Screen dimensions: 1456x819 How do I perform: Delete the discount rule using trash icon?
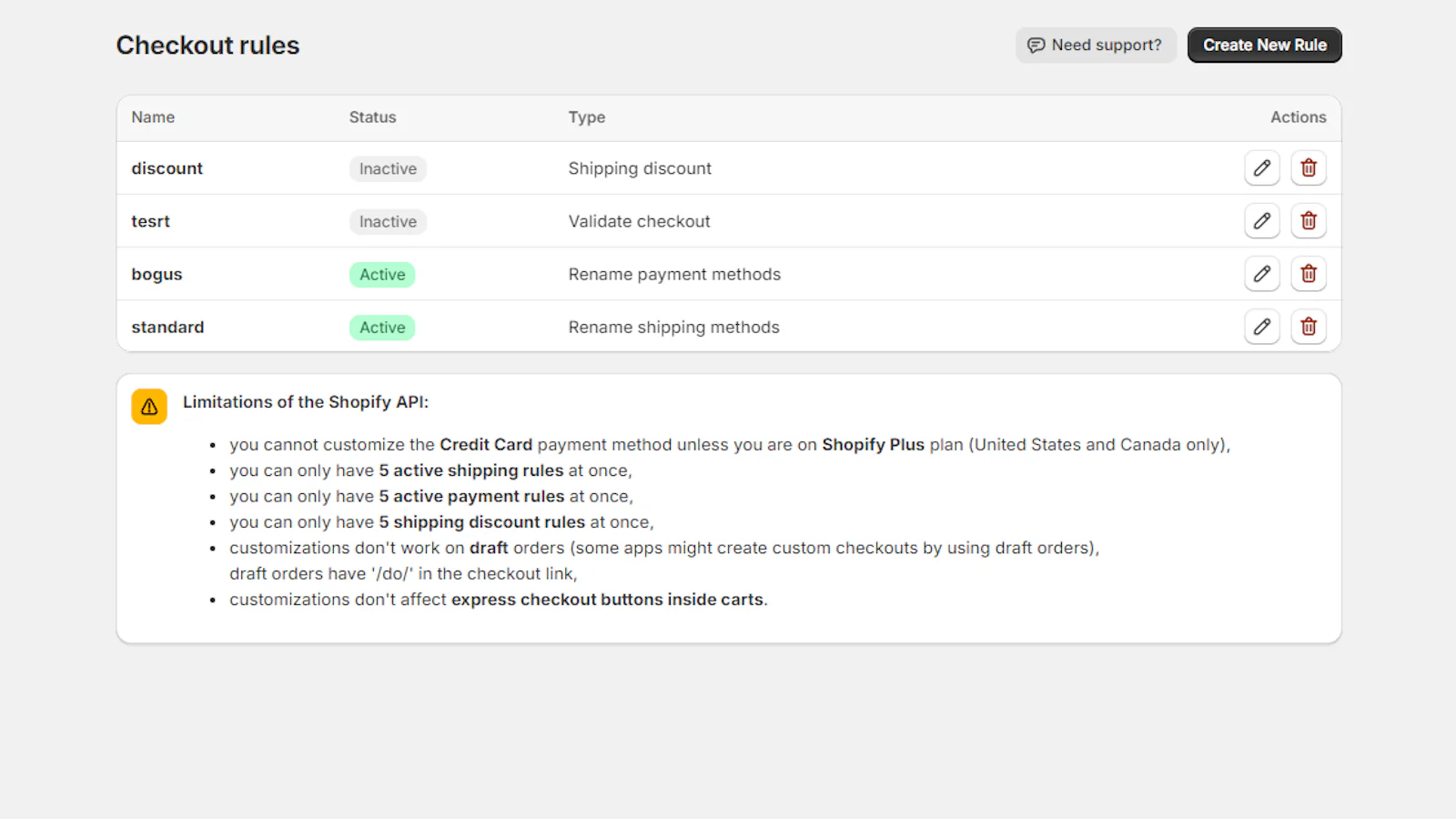pyautogui.click(x=1309, y=168)
